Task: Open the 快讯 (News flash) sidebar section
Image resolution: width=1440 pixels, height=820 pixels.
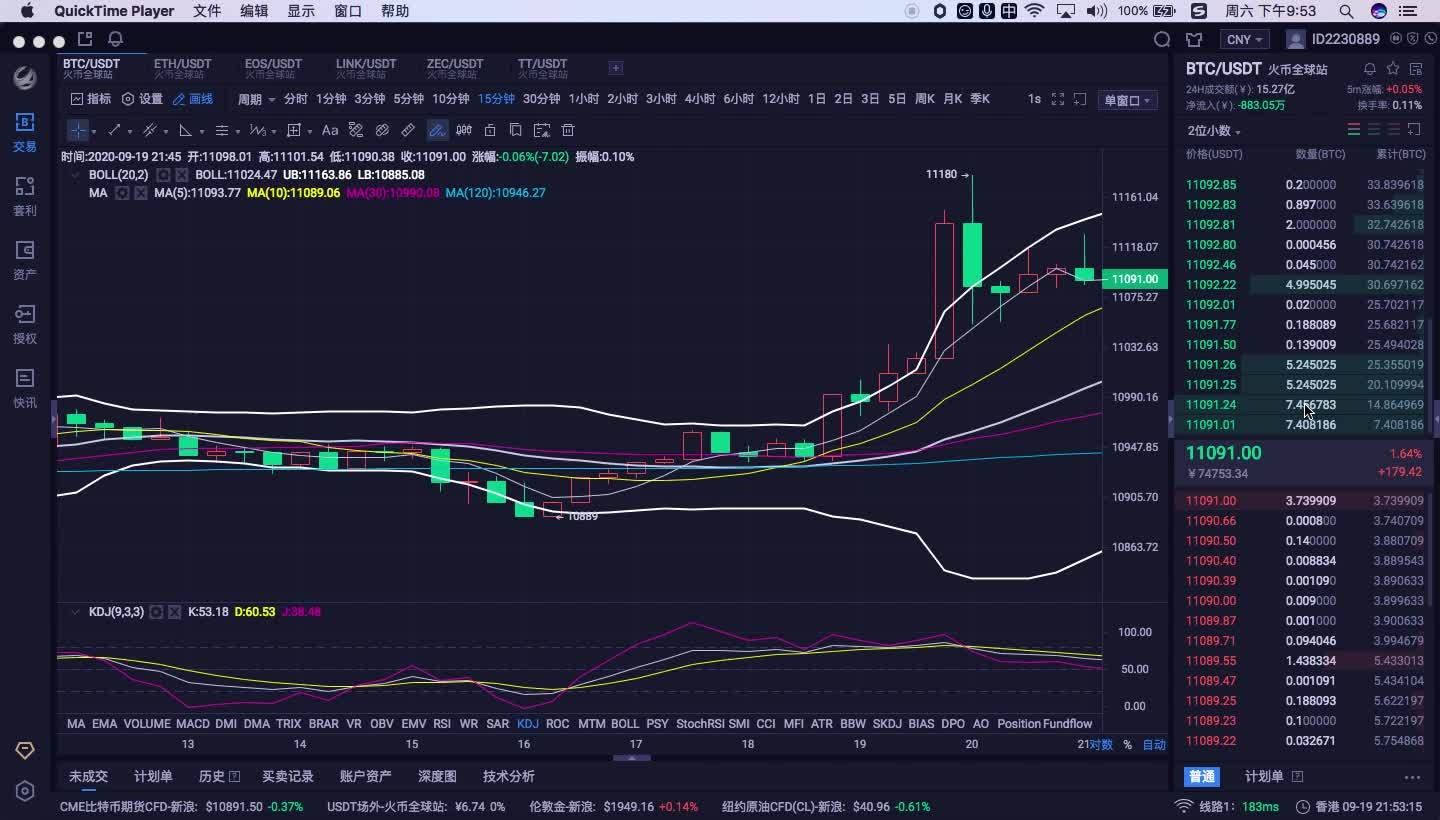Action: tap(25, 388)
